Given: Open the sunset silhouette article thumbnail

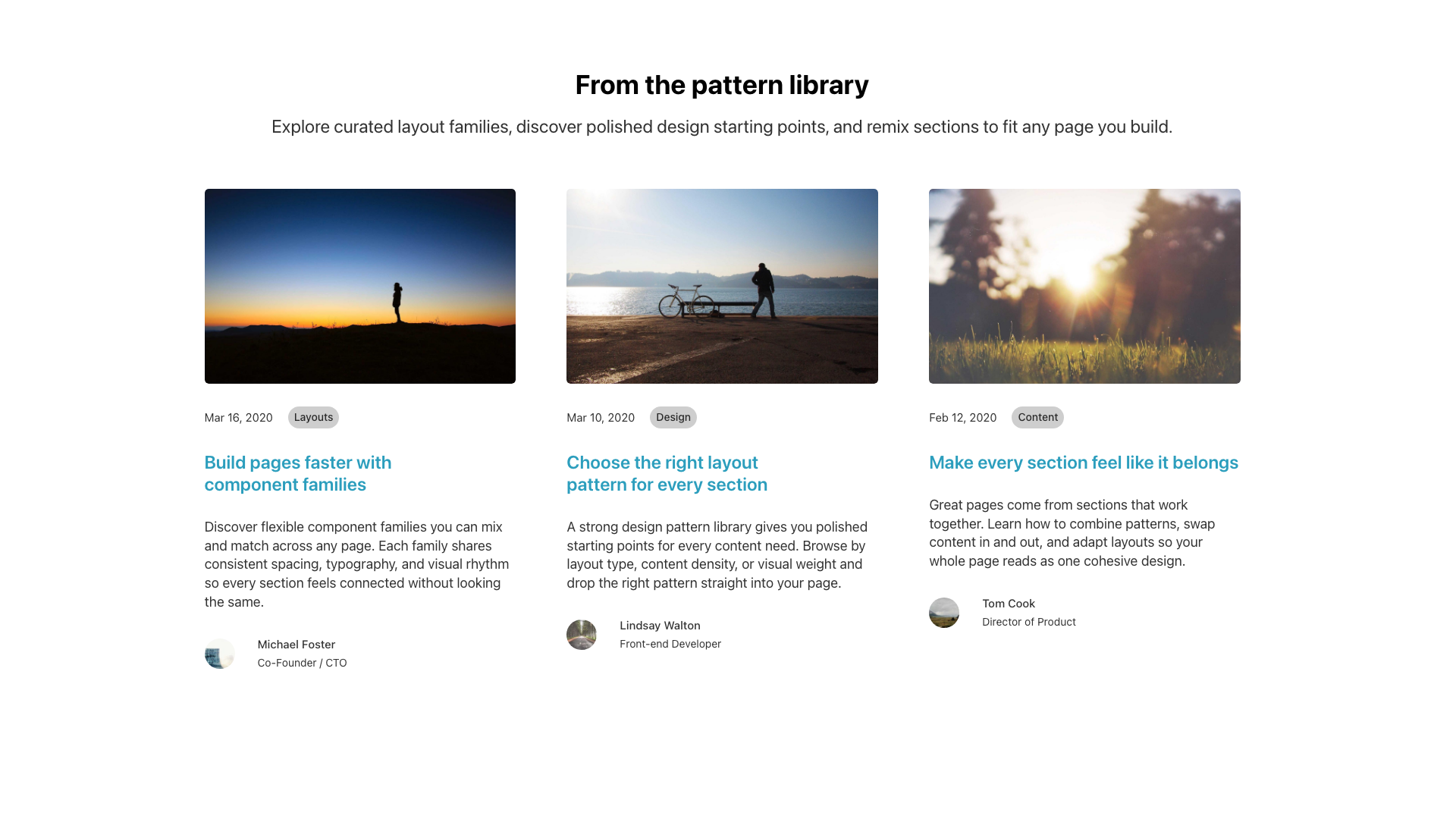Looking at the screenshot, I should click(360, 286).
